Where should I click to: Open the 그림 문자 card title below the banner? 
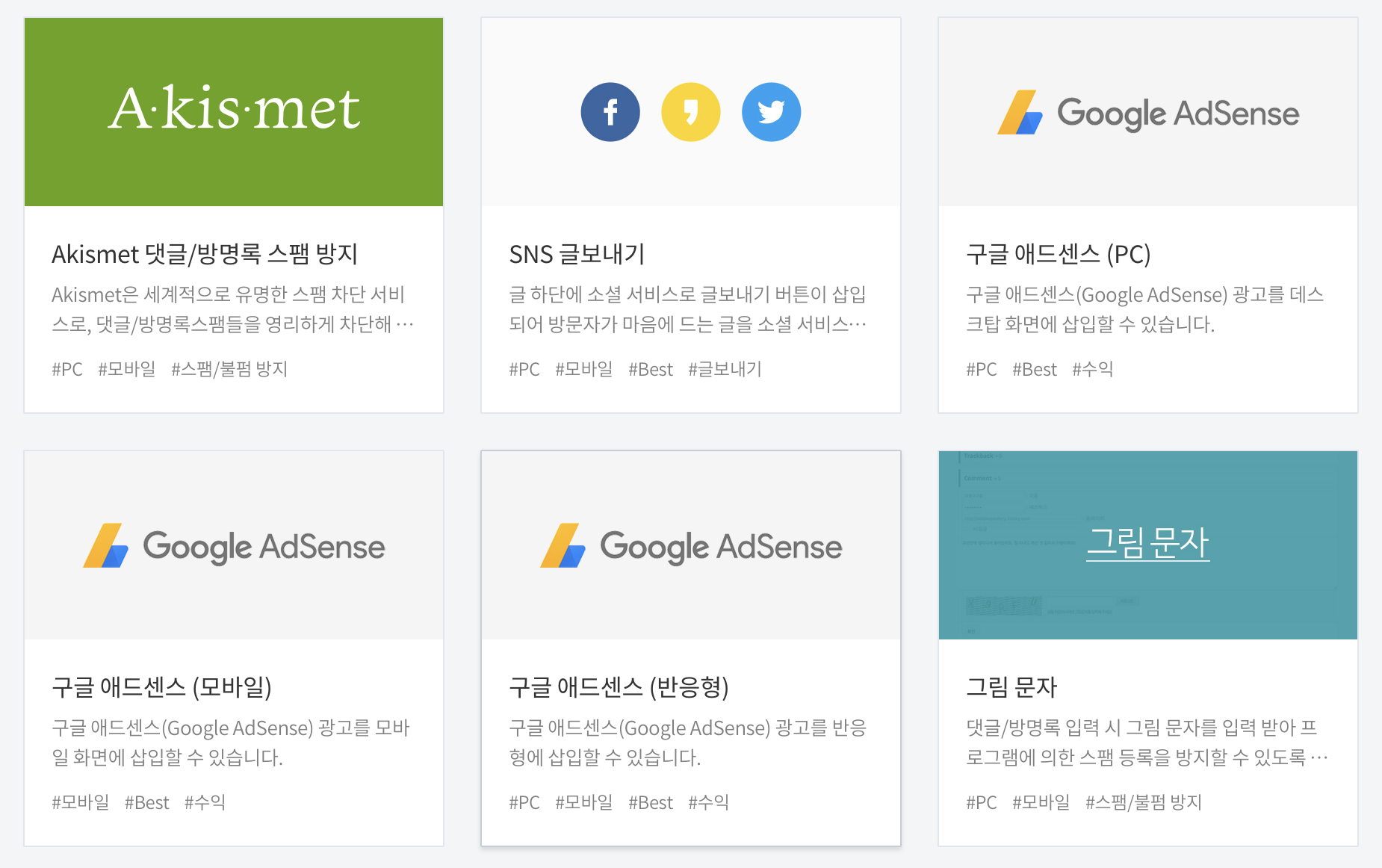(1011, 687)
